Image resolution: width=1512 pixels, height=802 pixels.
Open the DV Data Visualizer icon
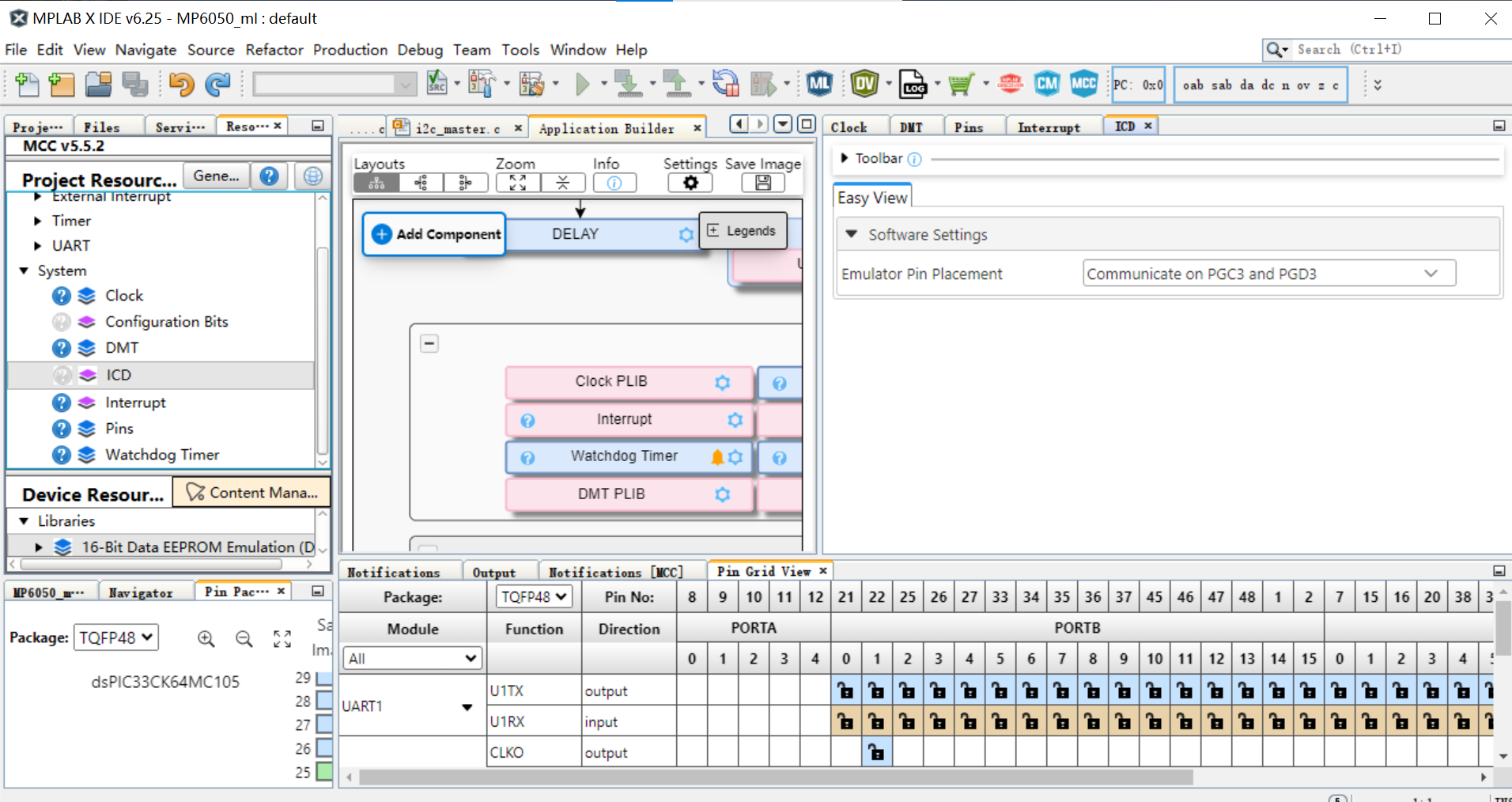point(864,83)
